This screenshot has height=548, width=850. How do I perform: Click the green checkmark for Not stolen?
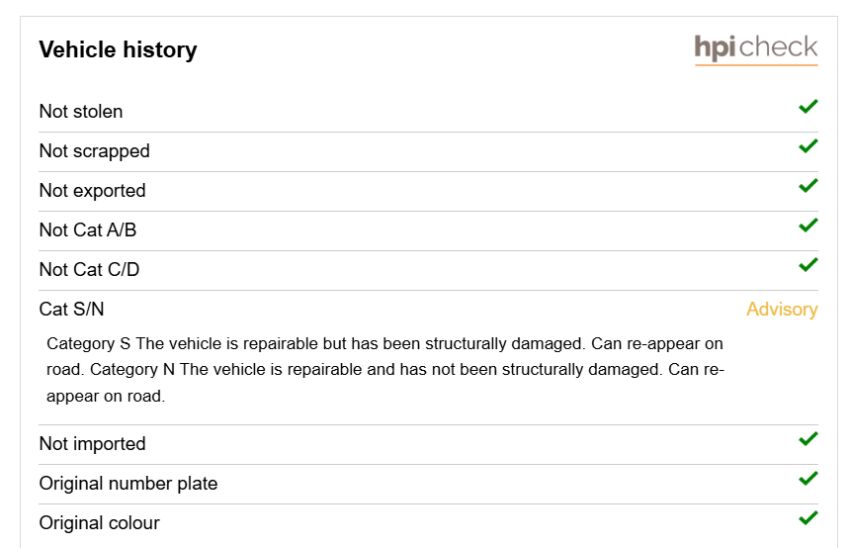click(x=808, y=107)
